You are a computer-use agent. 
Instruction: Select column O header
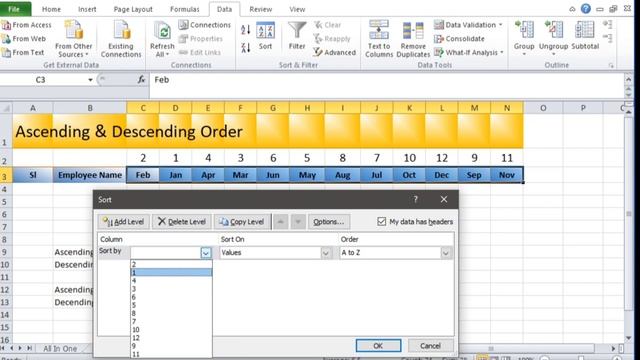click(x=543, y=108)
